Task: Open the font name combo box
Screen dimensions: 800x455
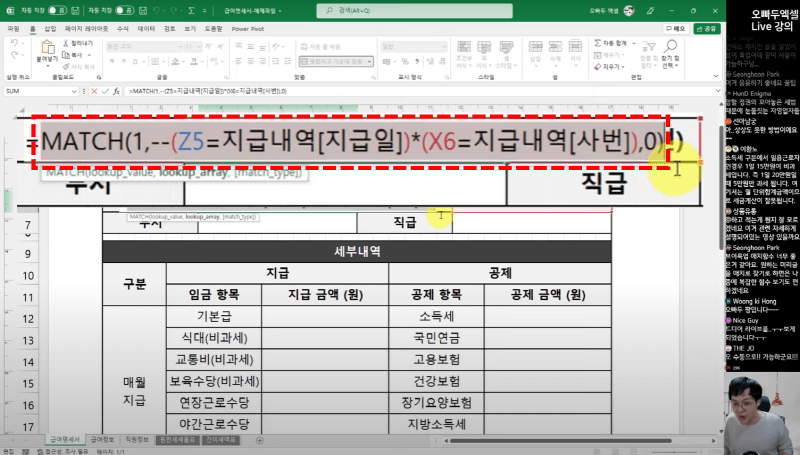Action: [x=144, y=46]
